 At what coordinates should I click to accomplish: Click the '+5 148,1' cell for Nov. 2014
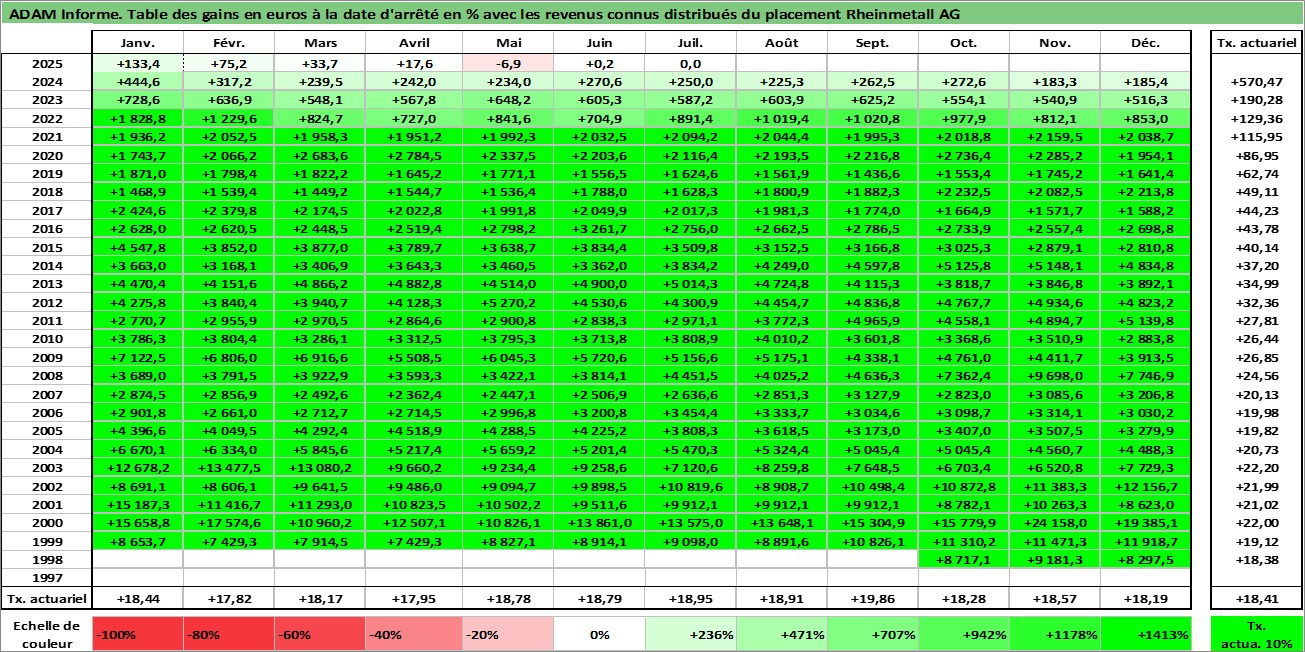[x=1054, y=266]
